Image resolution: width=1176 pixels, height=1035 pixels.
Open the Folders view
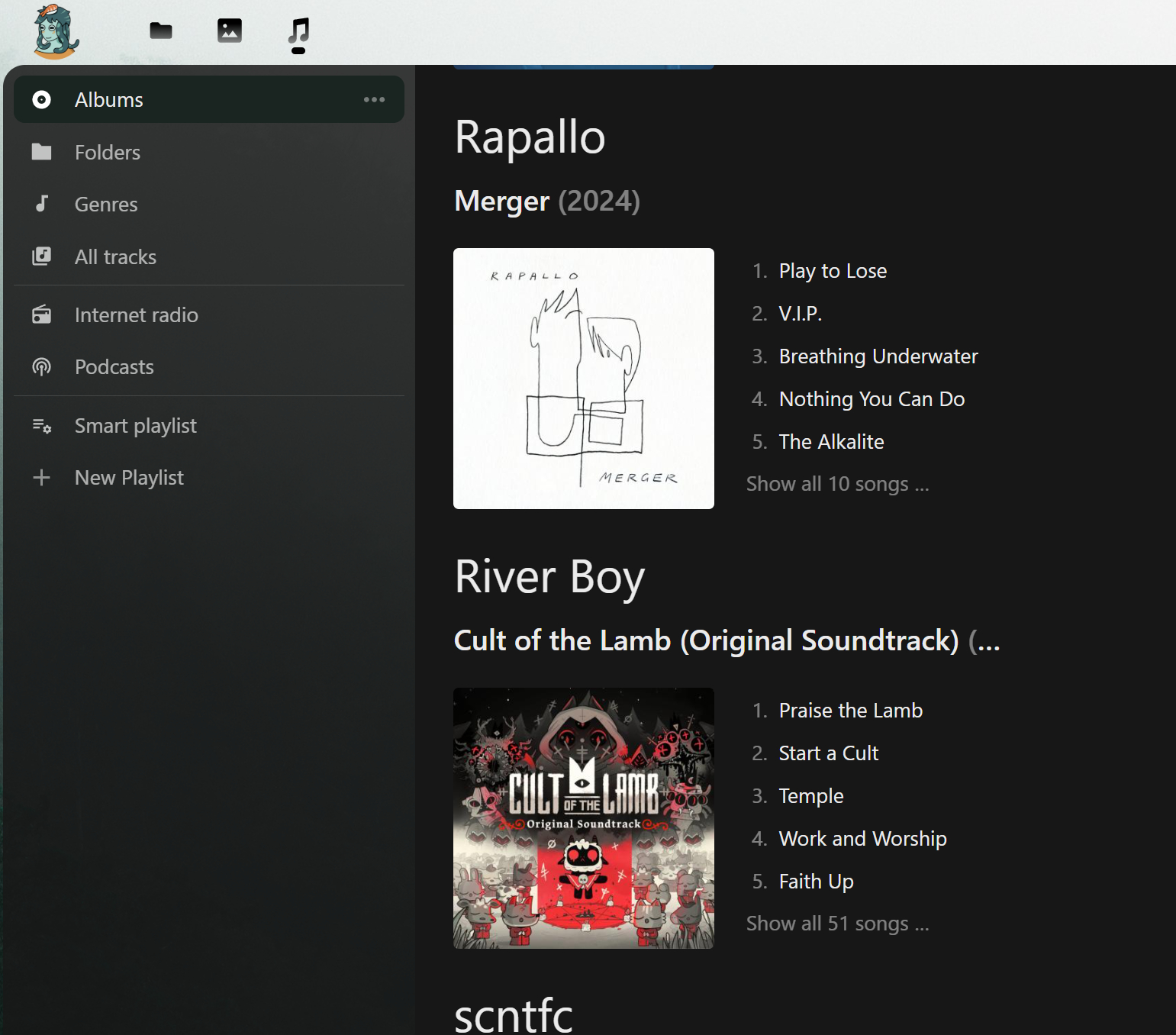tap(108, 153)
